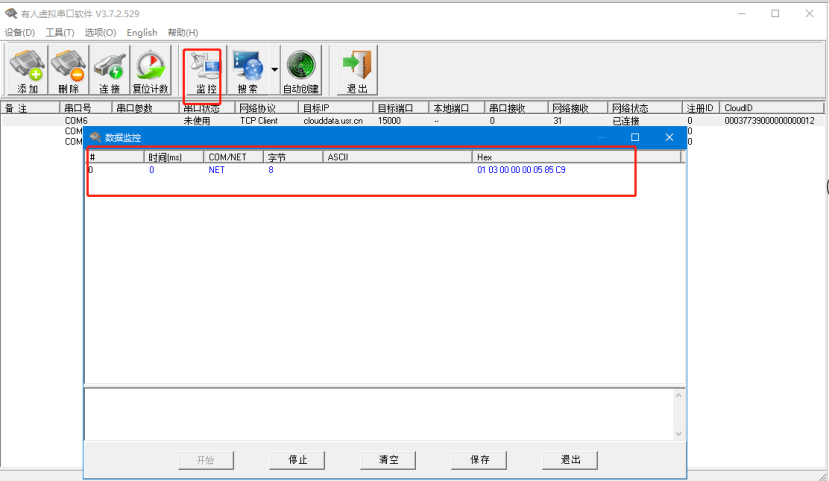Viewport: 829px width, 481px height.
Task: Click the 退出 (Exit) toolbar icon
Action: click(x=356, y=71)
